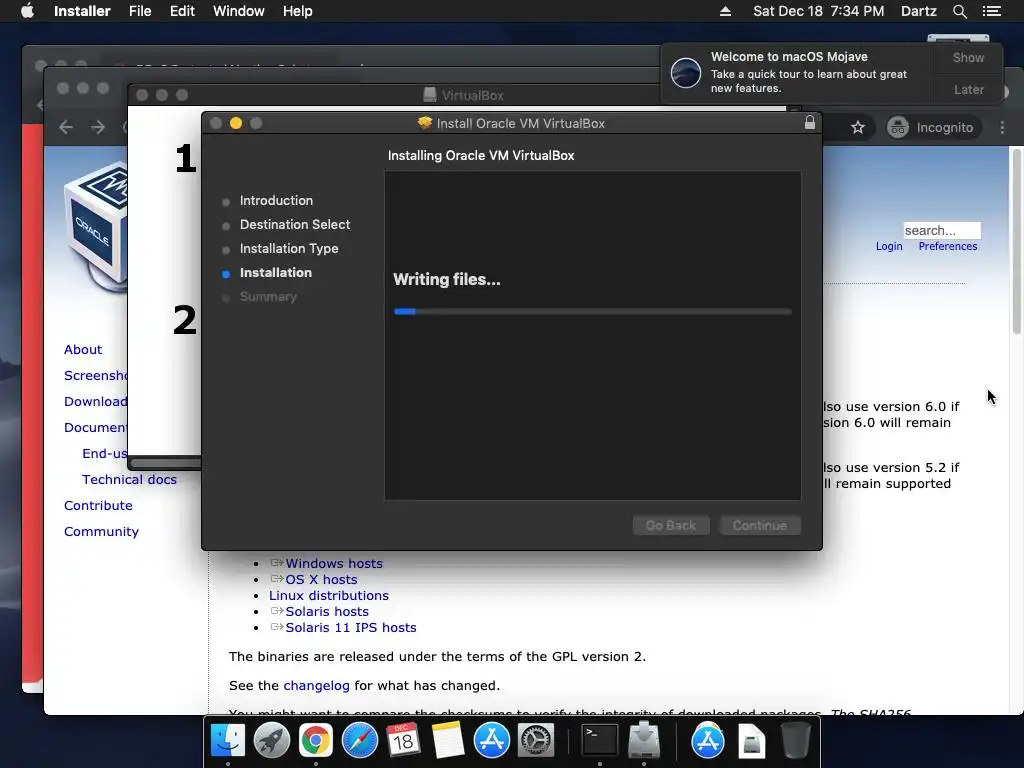Select the Summary step in sidebar
This screenshot has height=768, width=1024.
click(268, 296)
